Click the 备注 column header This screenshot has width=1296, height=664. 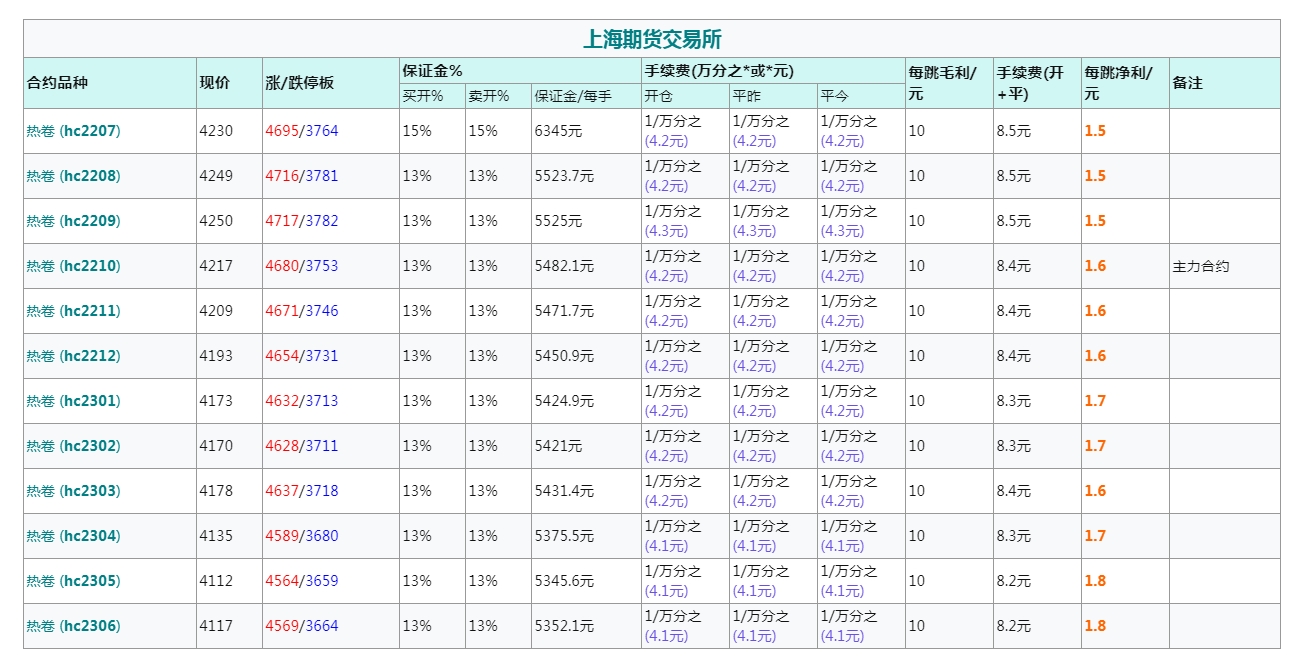(1187, 83)
